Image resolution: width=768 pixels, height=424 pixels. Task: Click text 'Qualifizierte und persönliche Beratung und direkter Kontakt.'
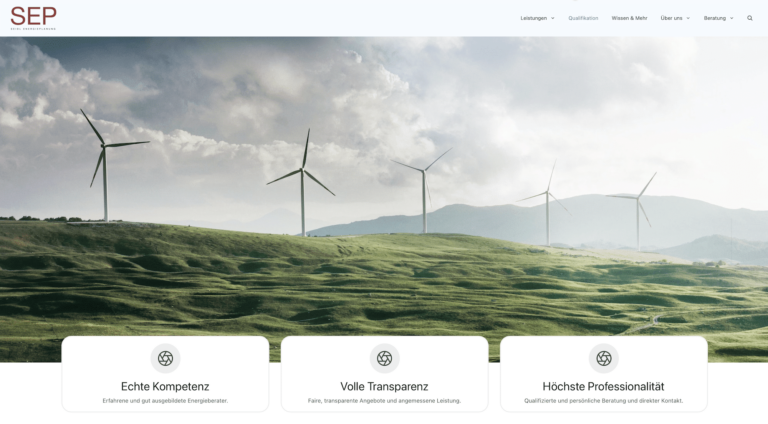(x=603, y=400)
